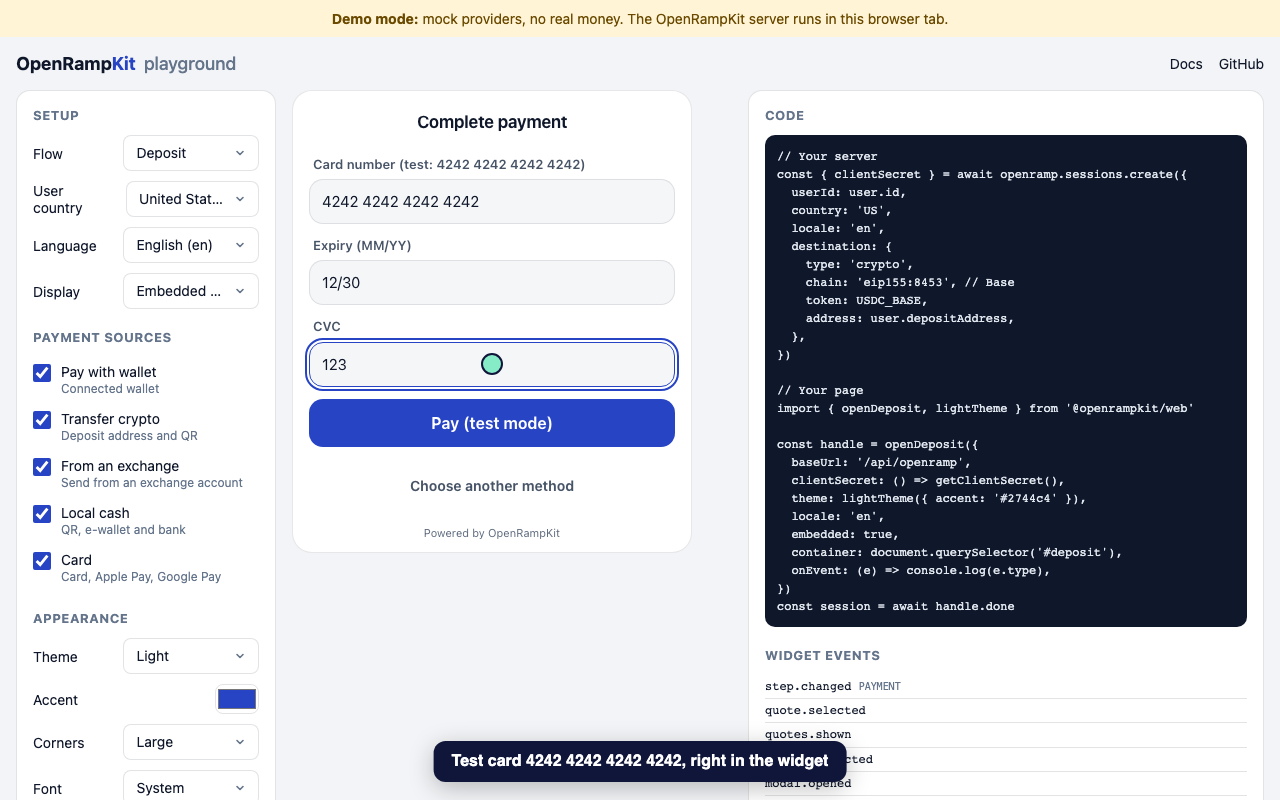
Task: Open the Flow dropdown set to Deposit
Action: pos(191,153)
